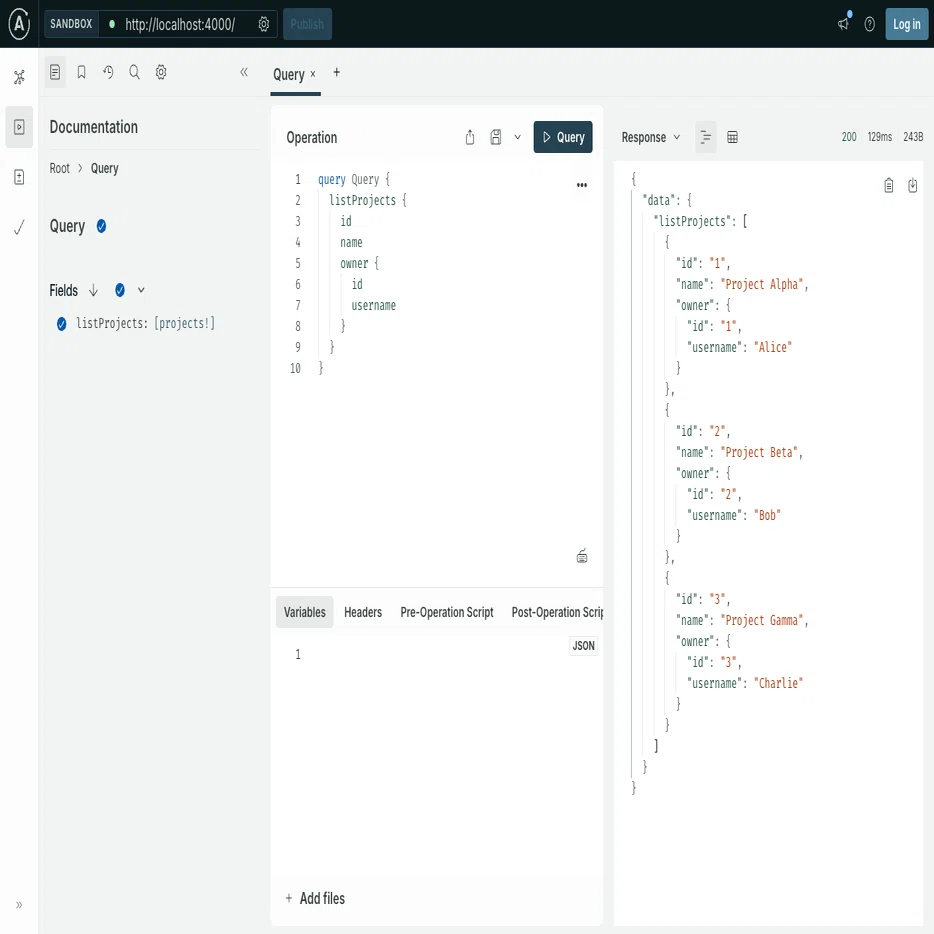Toggle the listProjects field checkmark
This screenshot has width=934, height=934.
click(61, 324)
